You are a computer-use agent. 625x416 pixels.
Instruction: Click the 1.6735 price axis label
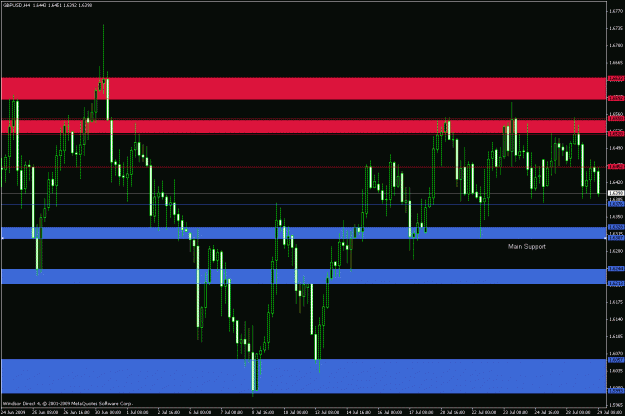(x=616, y=28)
